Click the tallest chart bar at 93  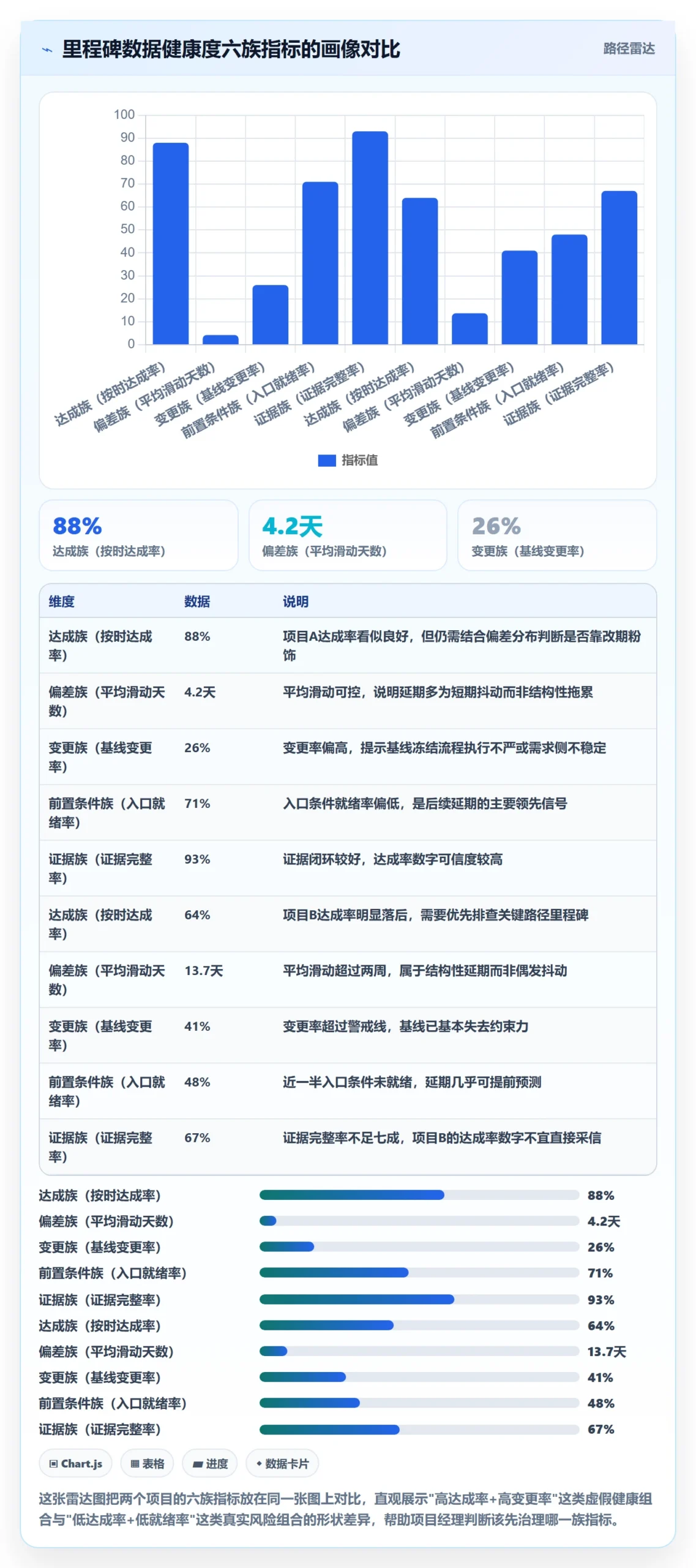point(370,238)
